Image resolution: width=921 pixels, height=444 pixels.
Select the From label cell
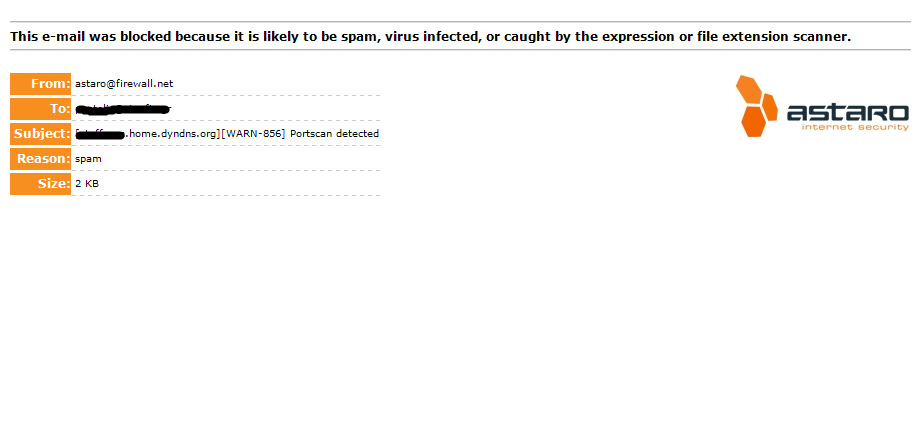point(41,84)
